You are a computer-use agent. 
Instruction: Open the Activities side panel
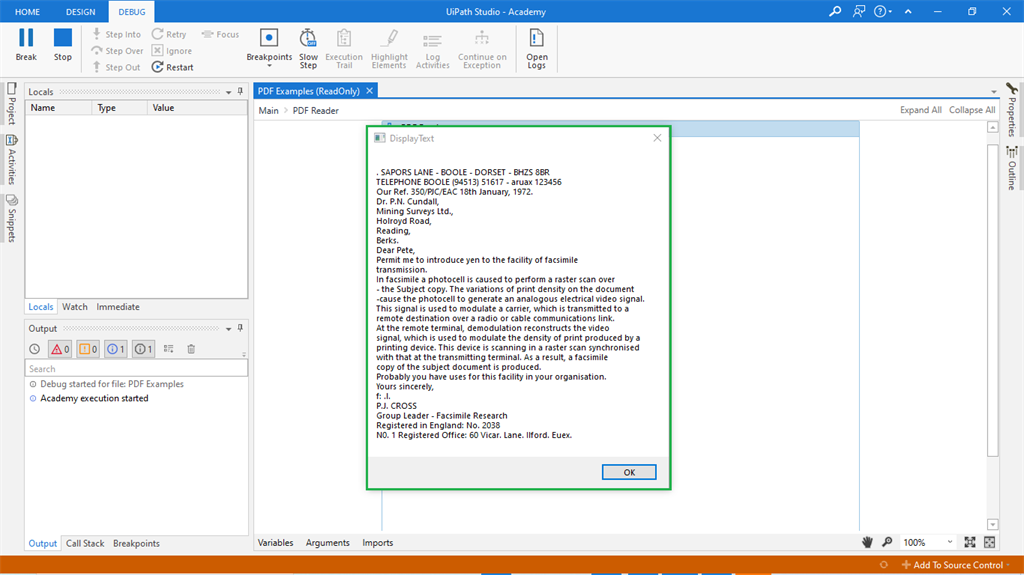coord(12,159)
